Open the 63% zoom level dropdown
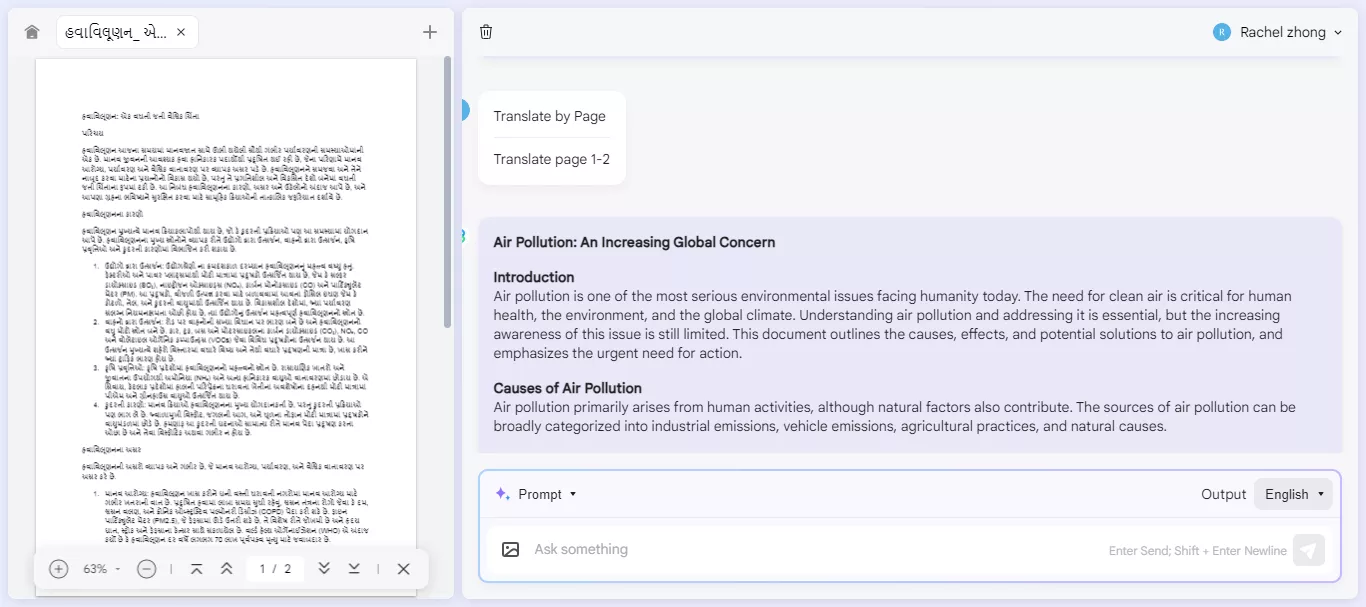 (101, 569)
